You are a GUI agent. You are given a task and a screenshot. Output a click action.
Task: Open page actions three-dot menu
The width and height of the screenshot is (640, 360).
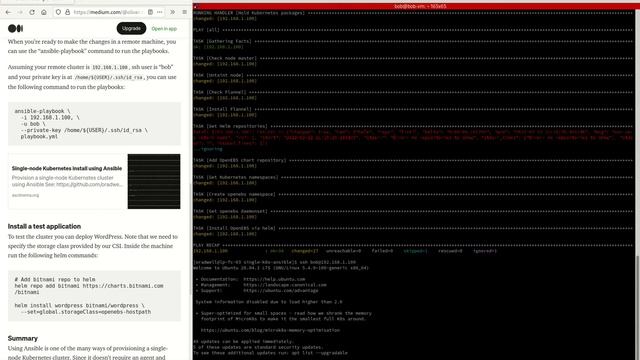[x=160, y=12]
